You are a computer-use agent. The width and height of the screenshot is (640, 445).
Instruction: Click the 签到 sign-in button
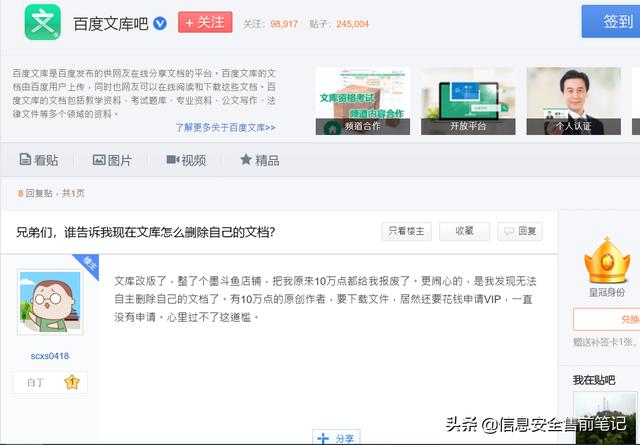point(611,21)
